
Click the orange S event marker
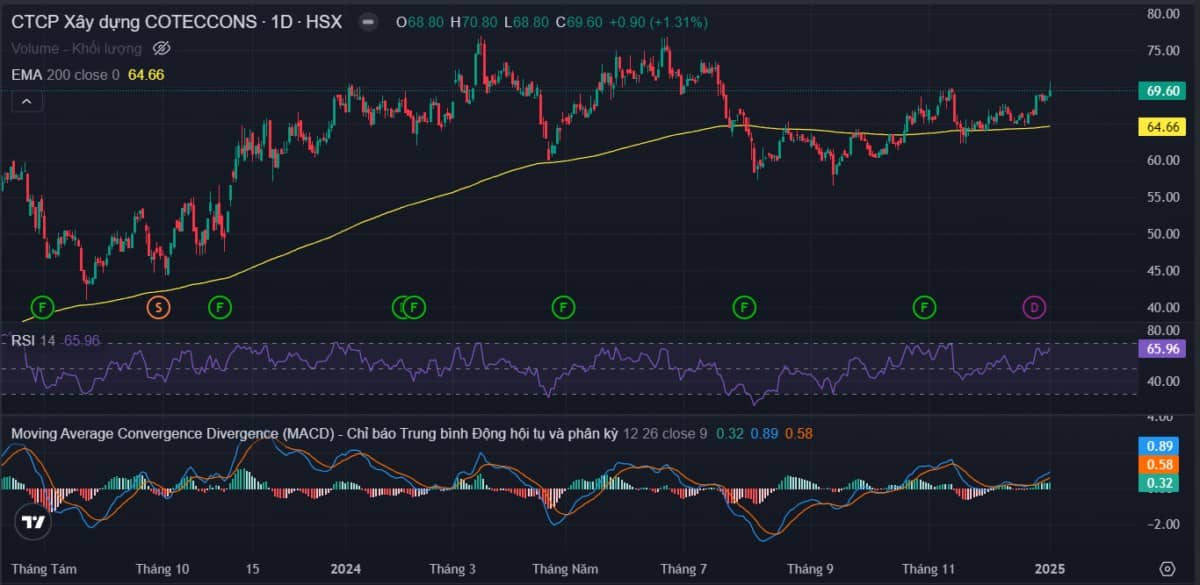(x=158, y=306)
